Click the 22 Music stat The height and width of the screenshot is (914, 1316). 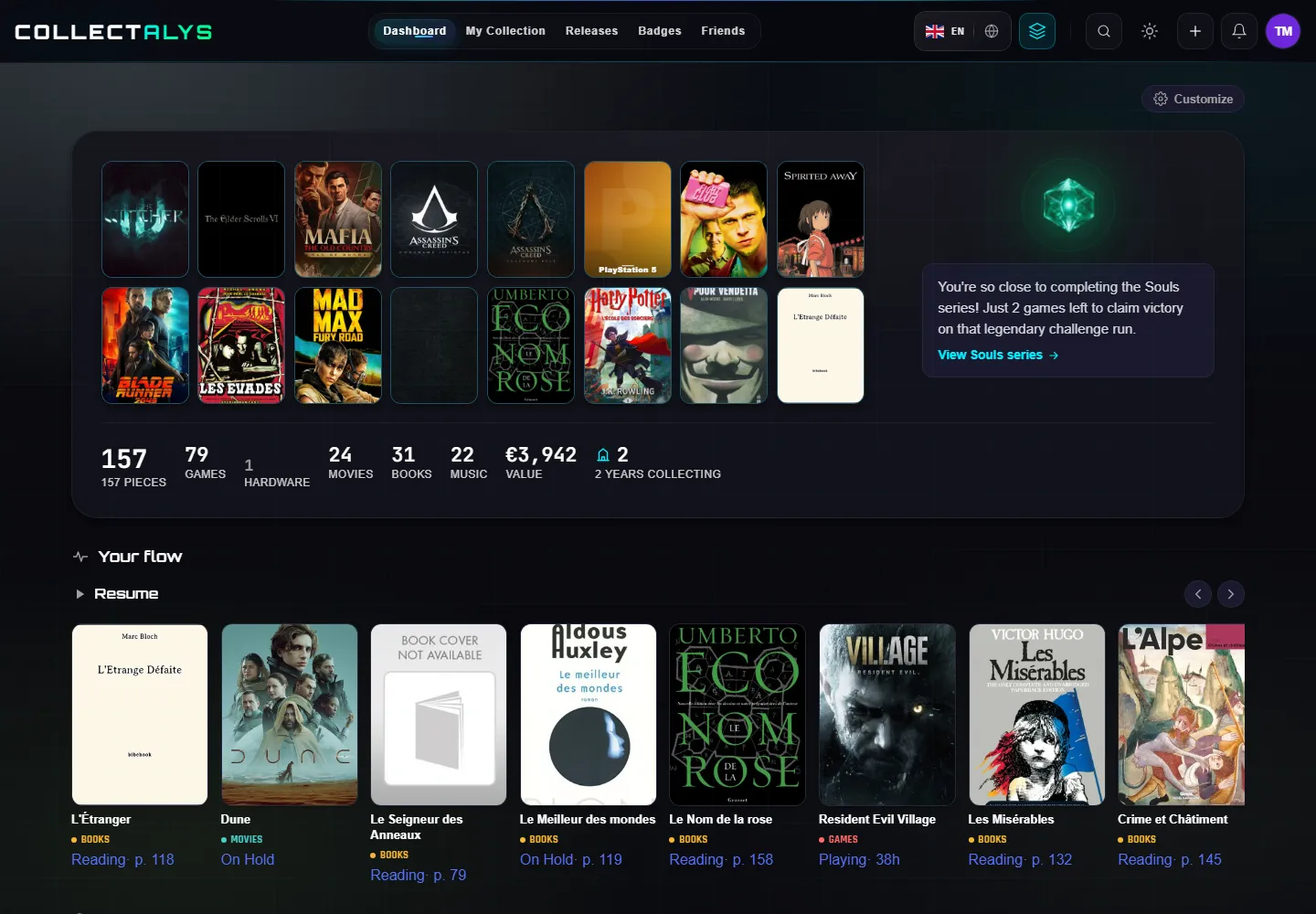pyautogui.click(x=469, y=462)
